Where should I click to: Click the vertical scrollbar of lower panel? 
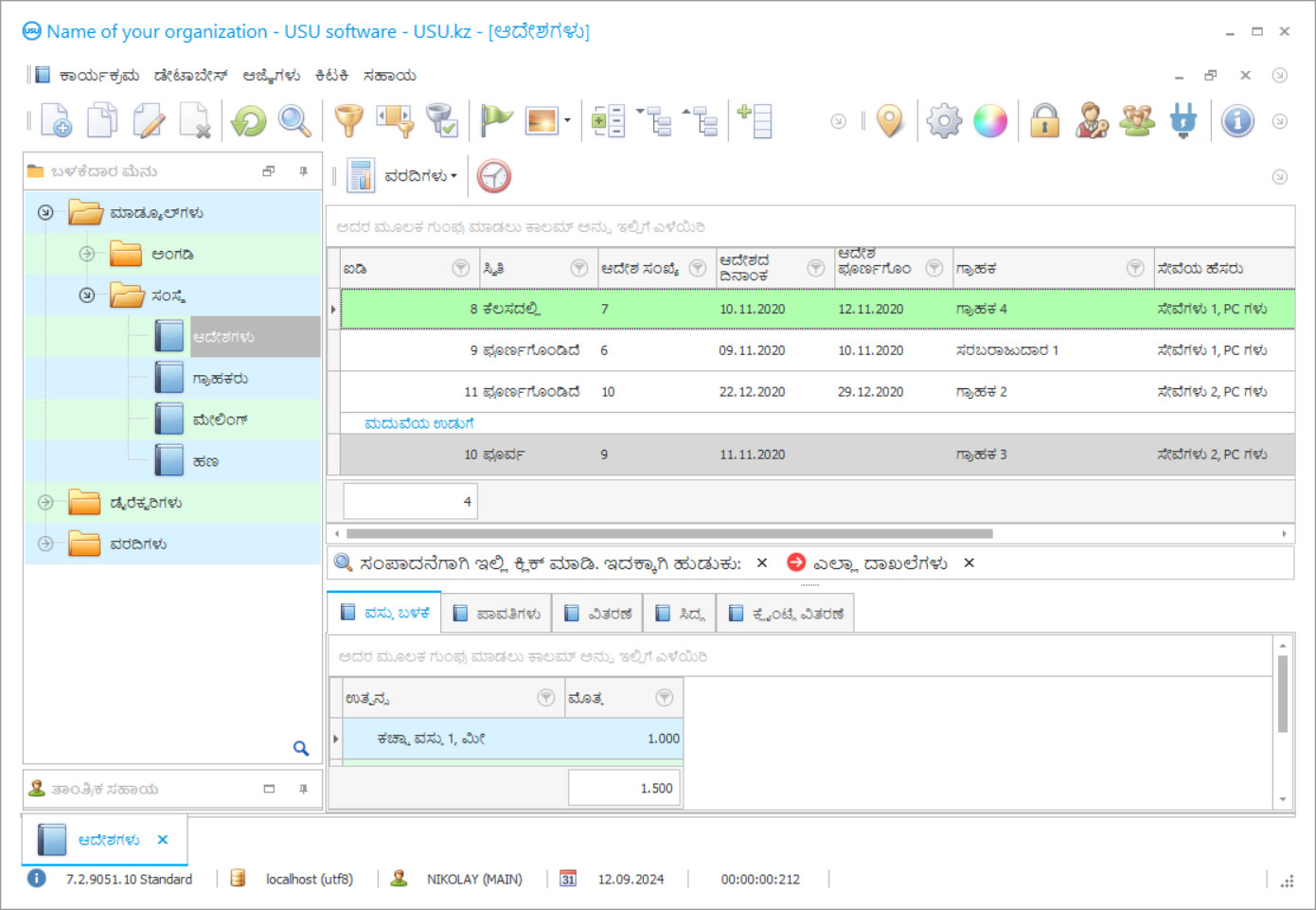[x=1283, y=694]
